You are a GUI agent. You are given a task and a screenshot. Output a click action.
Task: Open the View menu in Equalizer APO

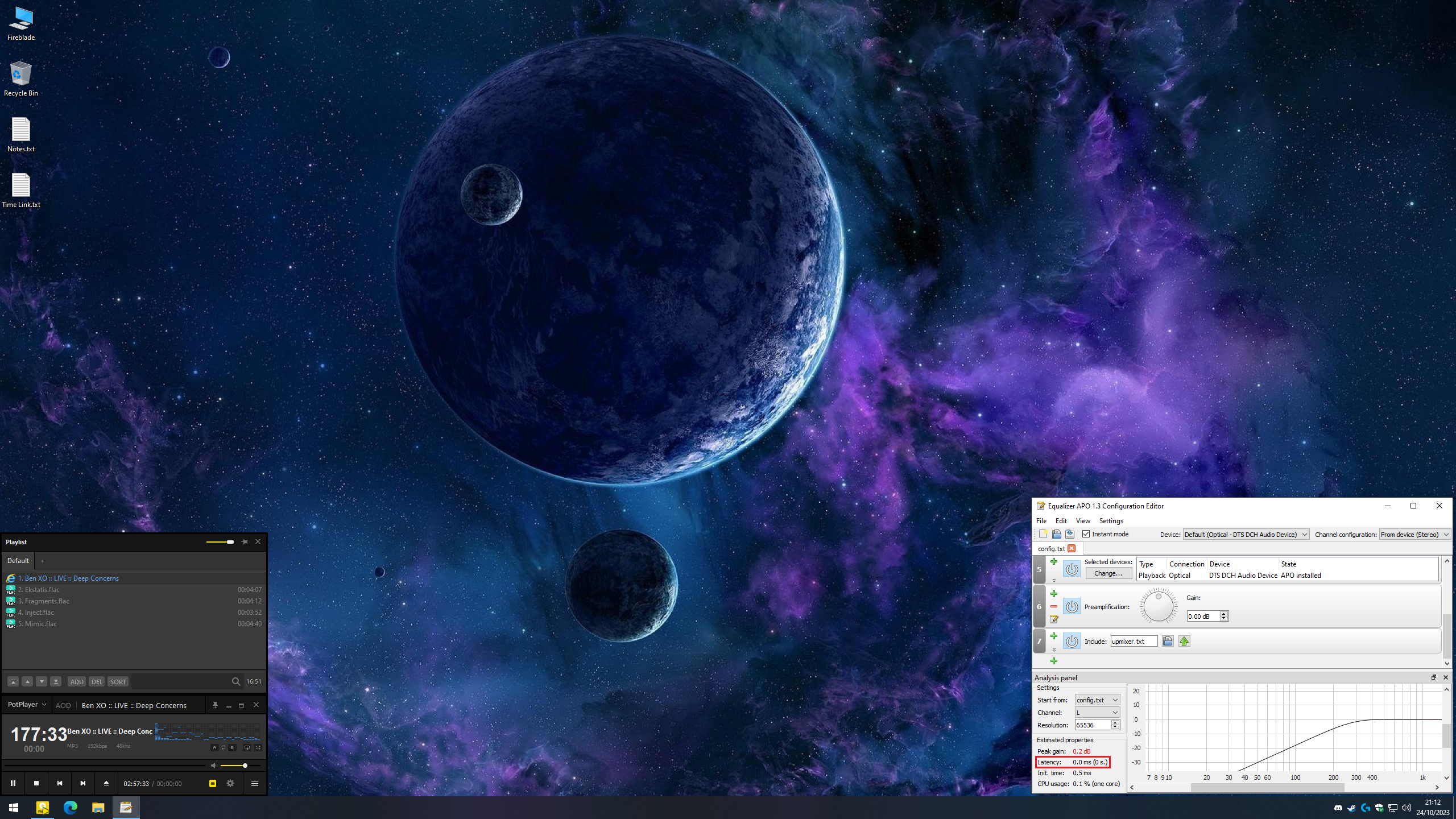coord(1083,521)
